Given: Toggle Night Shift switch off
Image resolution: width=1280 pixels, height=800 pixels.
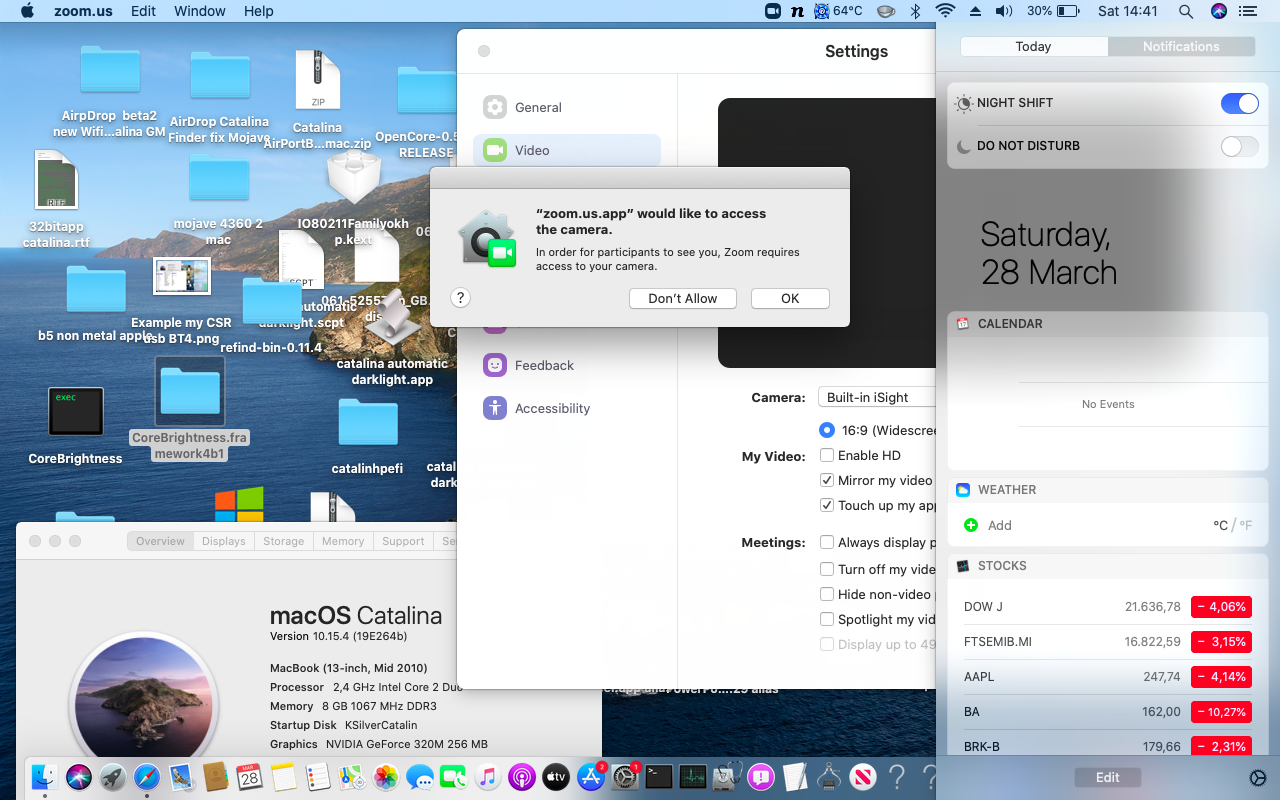Looking at the screenshot, I should pyautogui.click(x=1240, y=103).
